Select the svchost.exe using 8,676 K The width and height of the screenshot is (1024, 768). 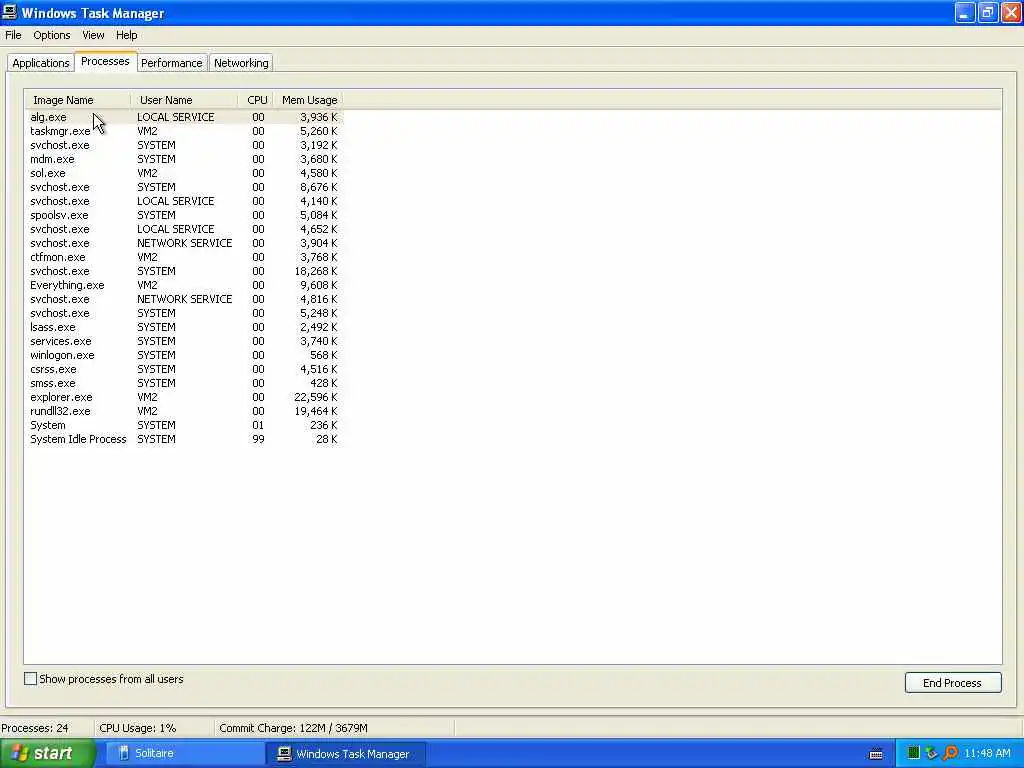[184, 187]
